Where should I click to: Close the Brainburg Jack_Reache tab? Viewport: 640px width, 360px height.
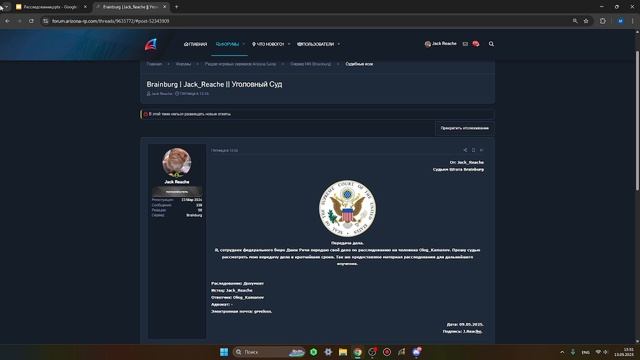[164, 7]
